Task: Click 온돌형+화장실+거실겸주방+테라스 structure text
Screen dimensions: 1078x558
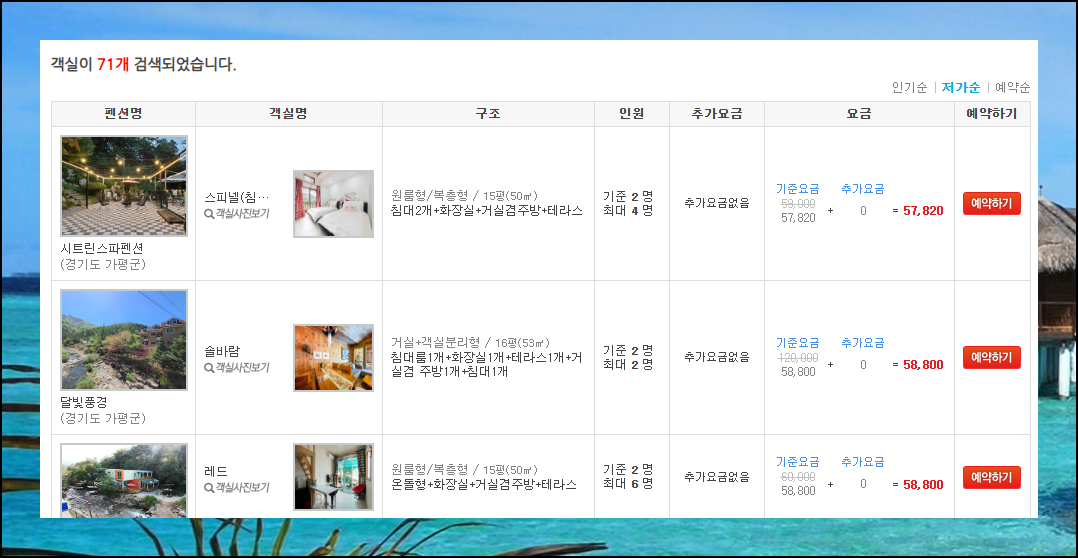Action: click(484, 484)
